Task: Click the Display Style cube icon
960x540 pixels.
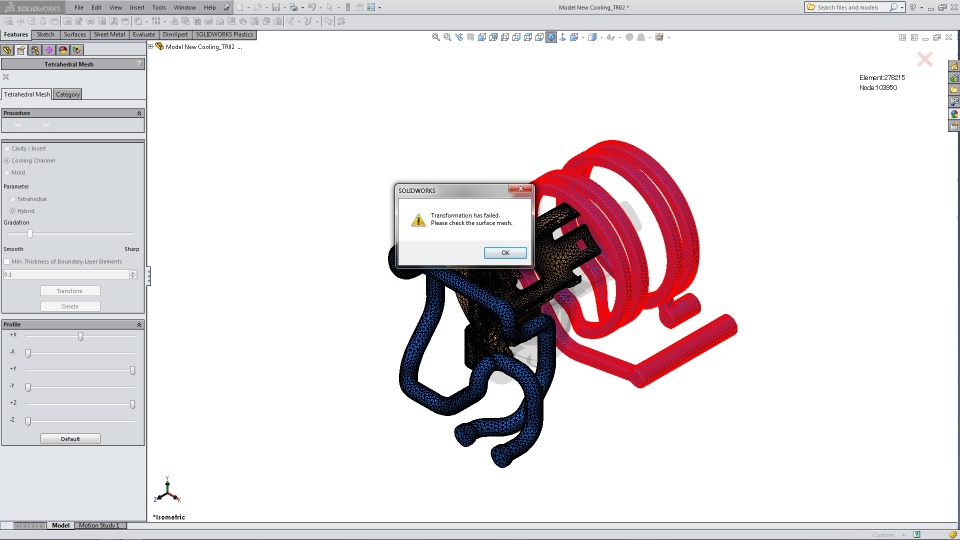Action: coord(592,37)
